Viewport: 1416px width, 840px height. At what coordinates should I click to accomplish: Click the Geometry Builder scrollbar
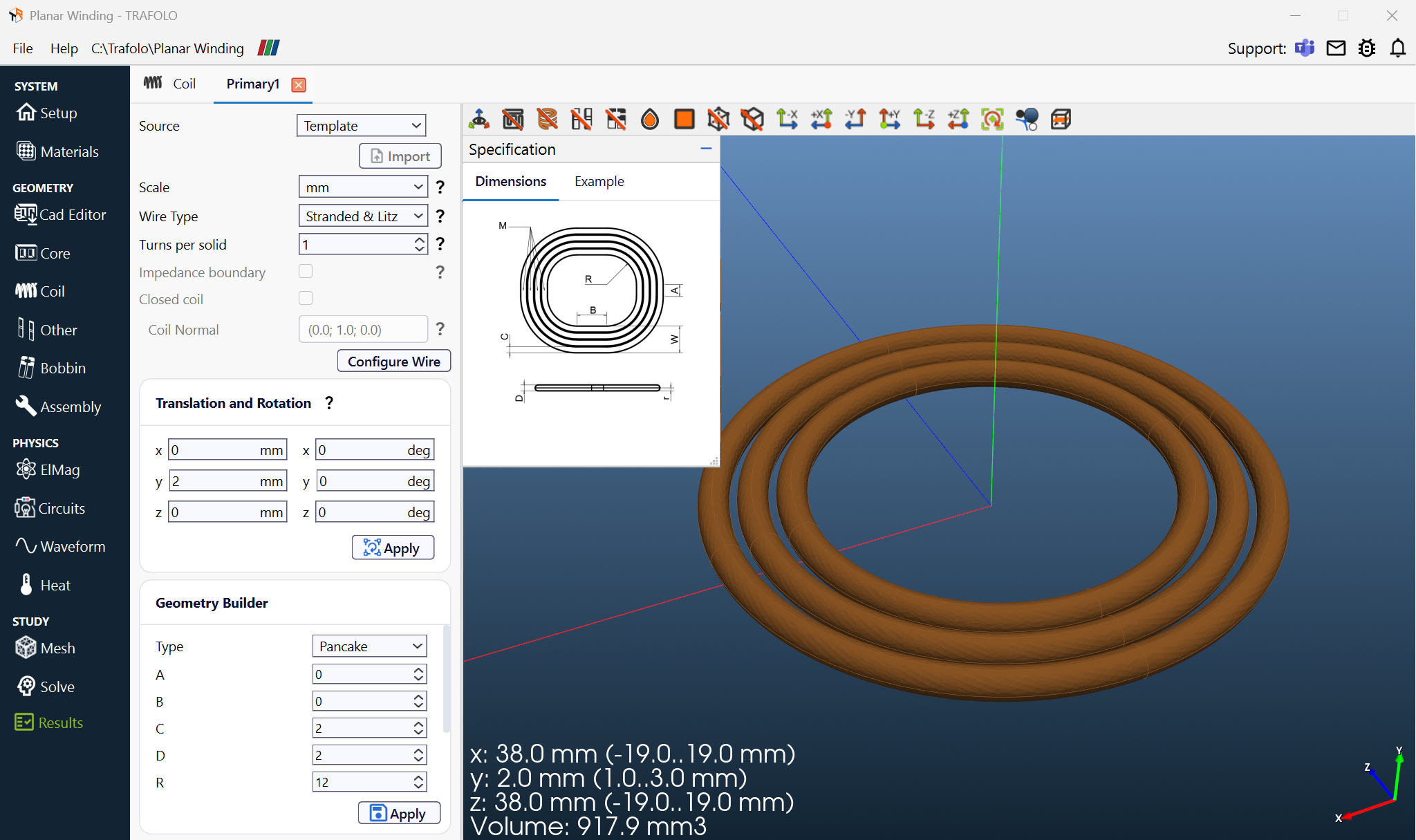coord(447,678)
